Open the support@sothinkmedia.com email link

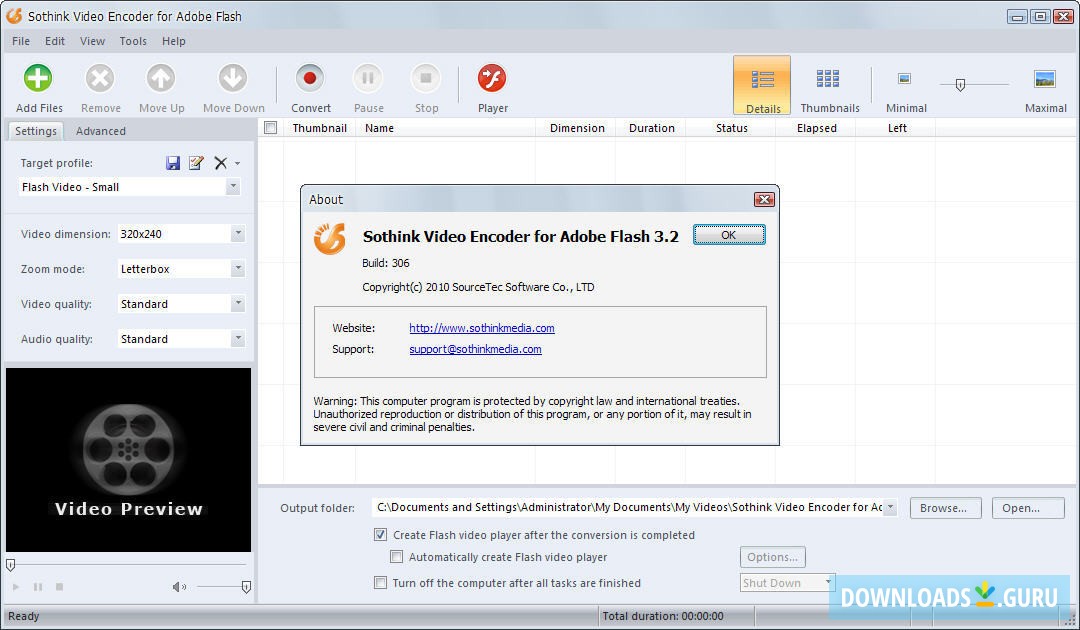(x=475, y=349)
